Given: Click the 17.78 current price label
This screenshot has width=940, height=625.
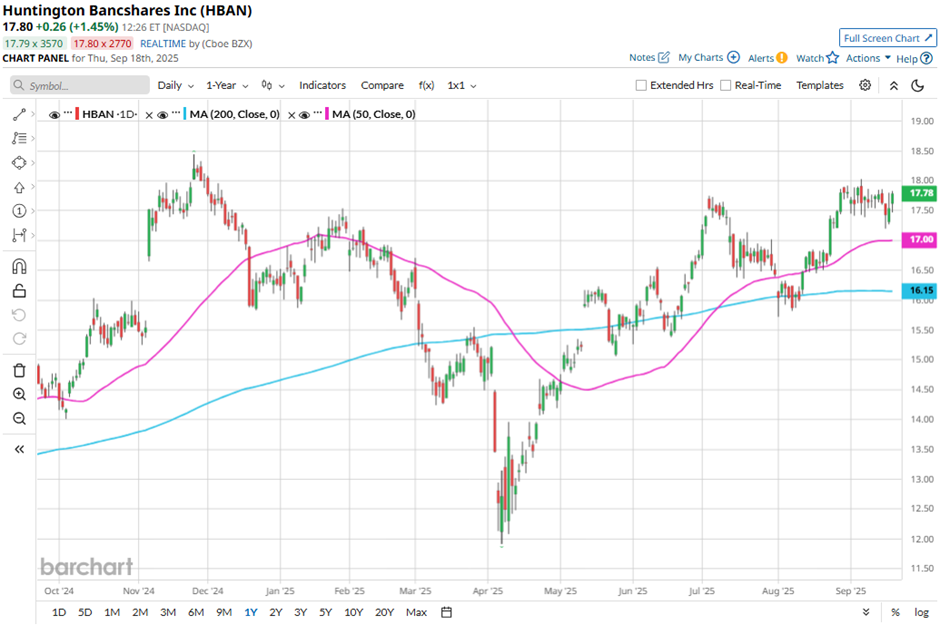Looking at the screenshot, I should click(x=919, y=193).
